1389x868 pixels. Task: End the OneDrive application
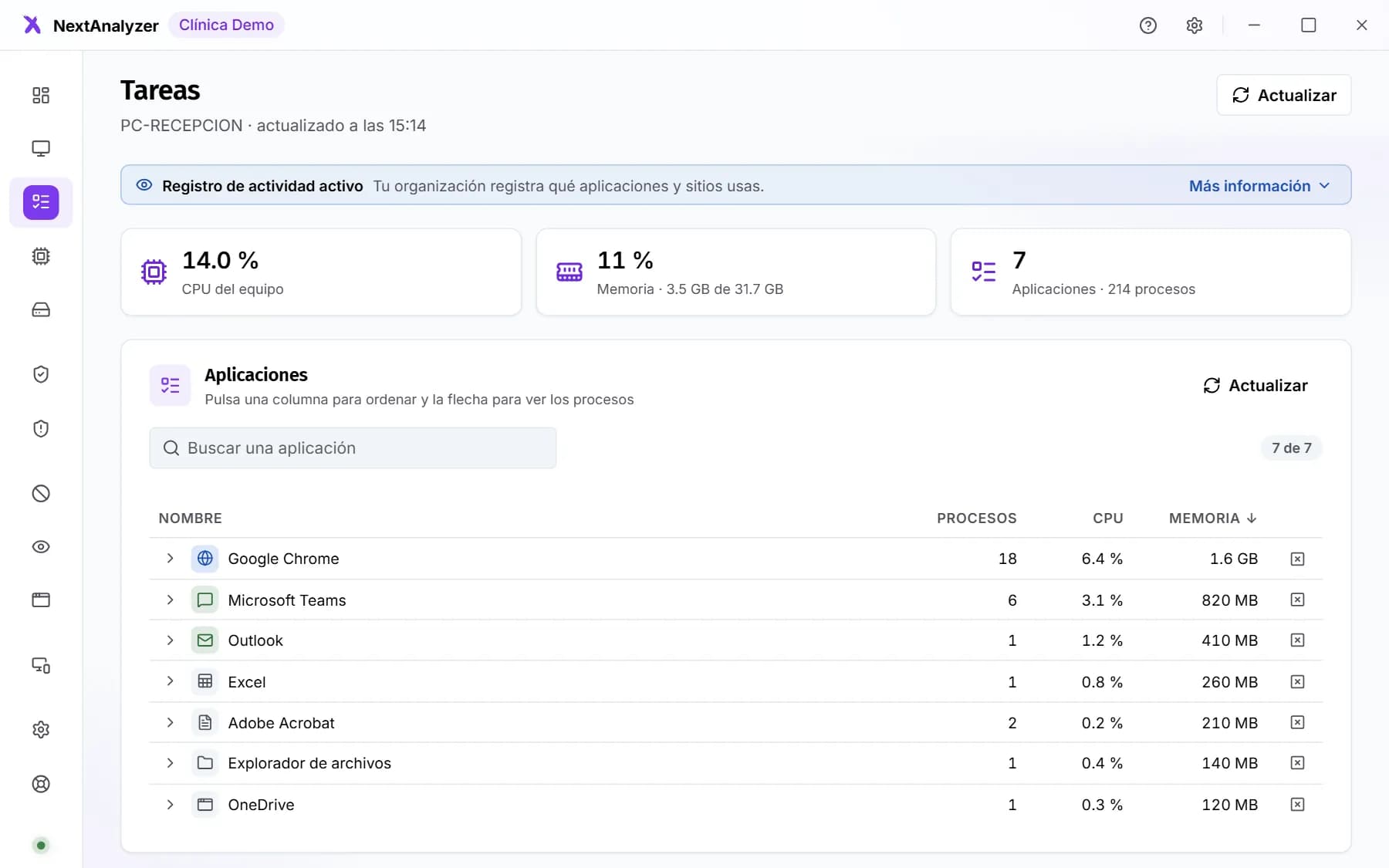[1298, 805]
